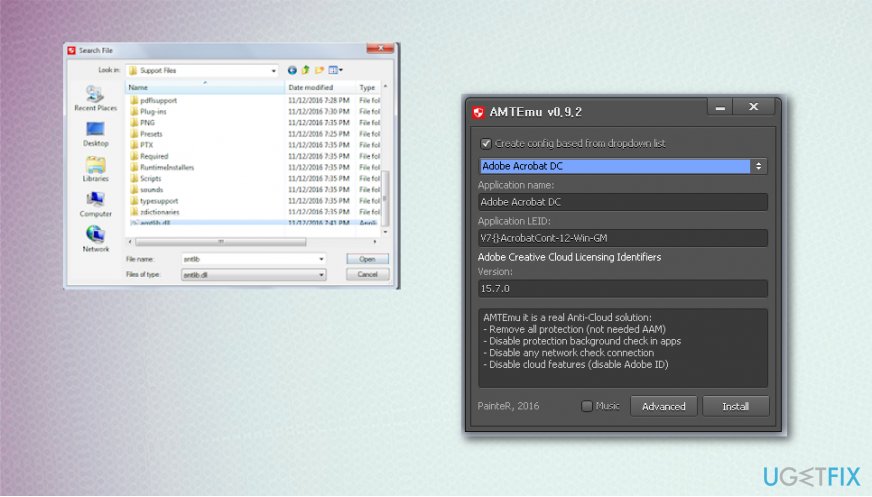872x497 pixels.
Task: Select the PTX folder icon
Action: point(134,145)
